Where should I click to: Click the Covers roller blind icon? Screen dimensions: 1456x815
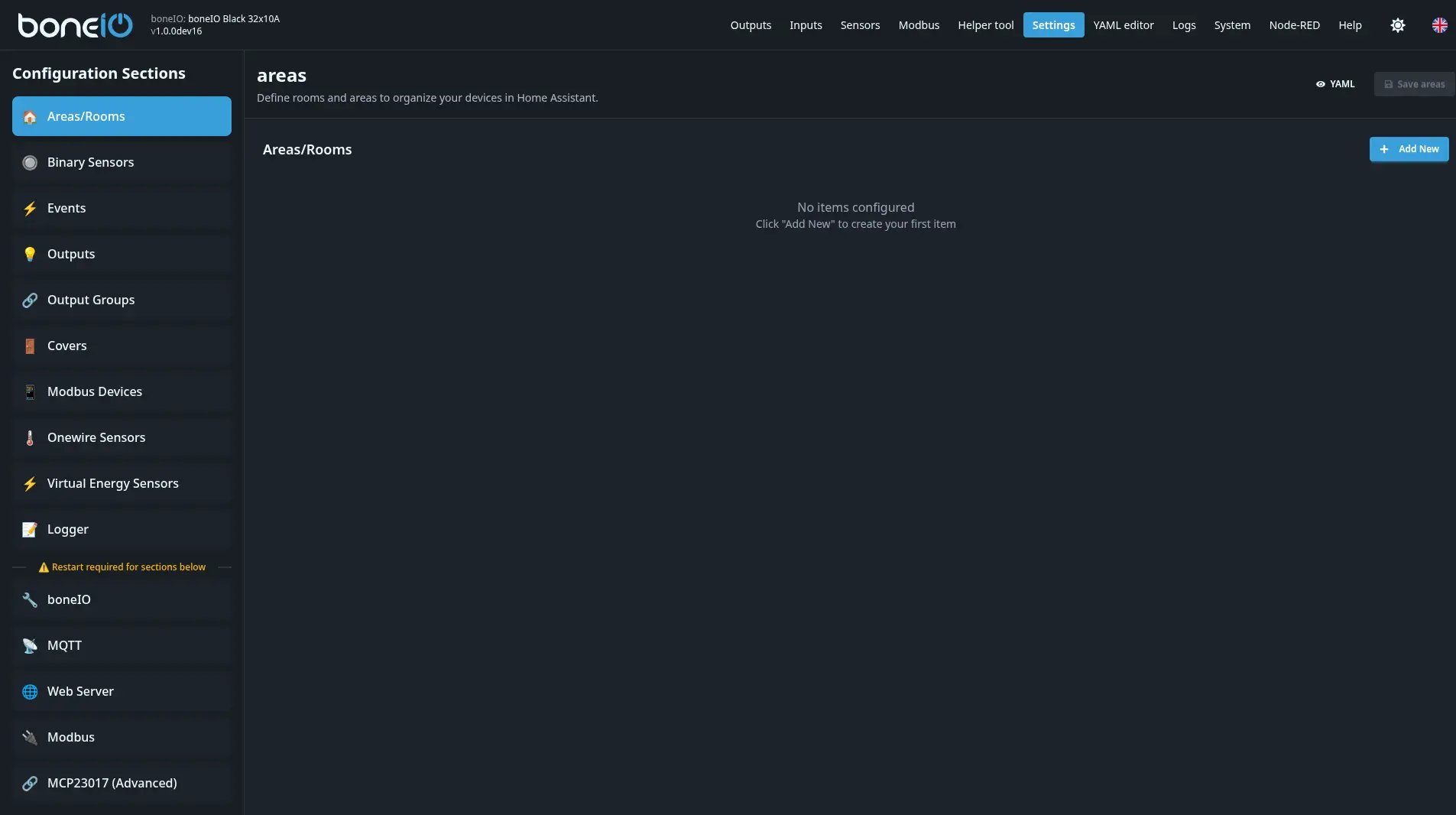point(30,346)
